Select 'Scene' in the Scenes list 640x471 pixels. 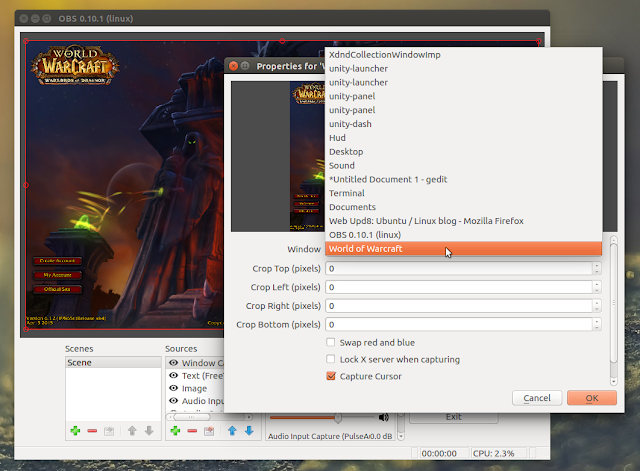[x=113, y=362]
